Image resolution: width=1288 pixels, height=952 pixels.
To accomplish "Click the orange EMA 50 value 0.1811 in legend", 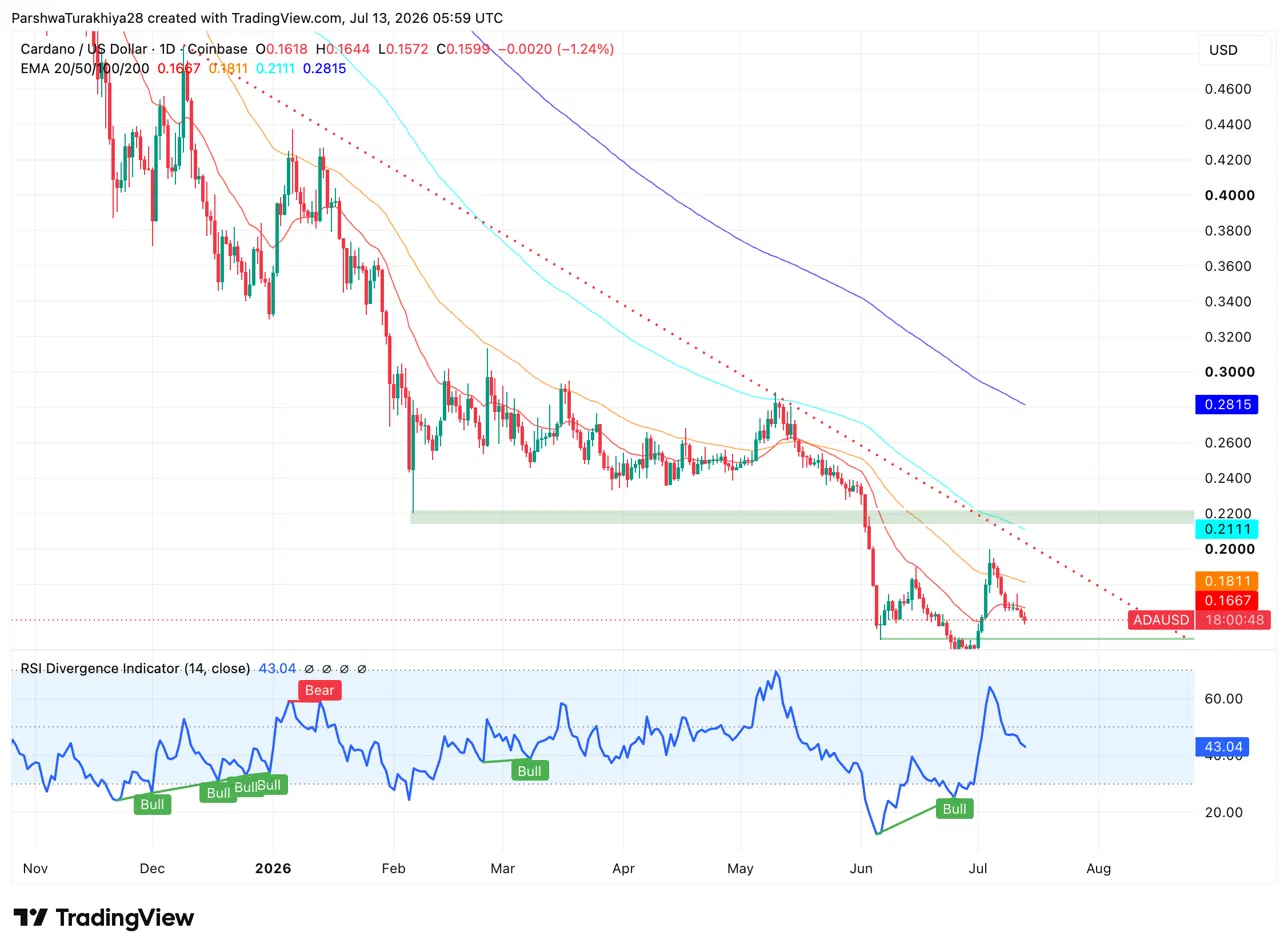I will click(228, 67).
